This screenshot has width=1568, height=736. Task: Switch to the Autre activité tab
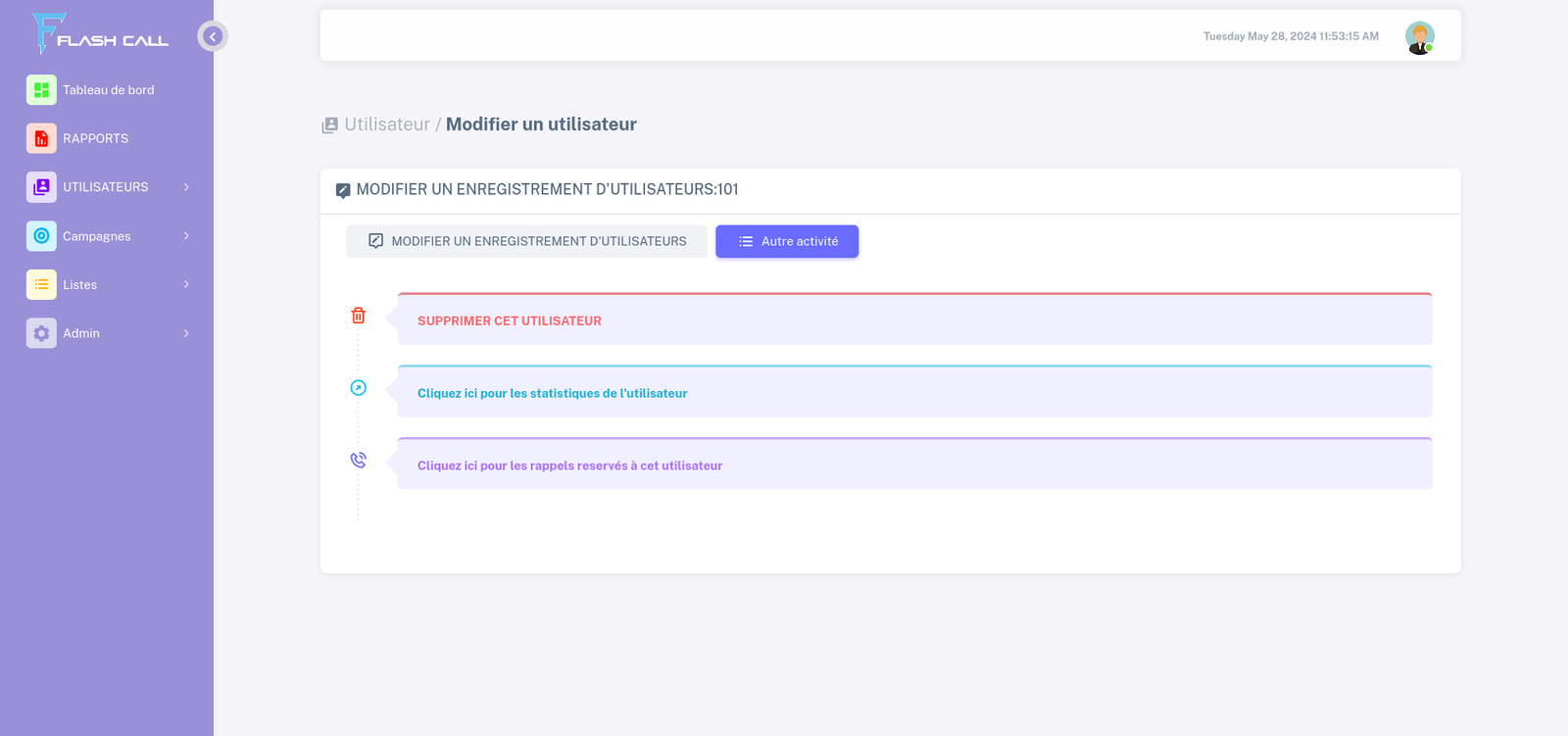tap(787, 241)
